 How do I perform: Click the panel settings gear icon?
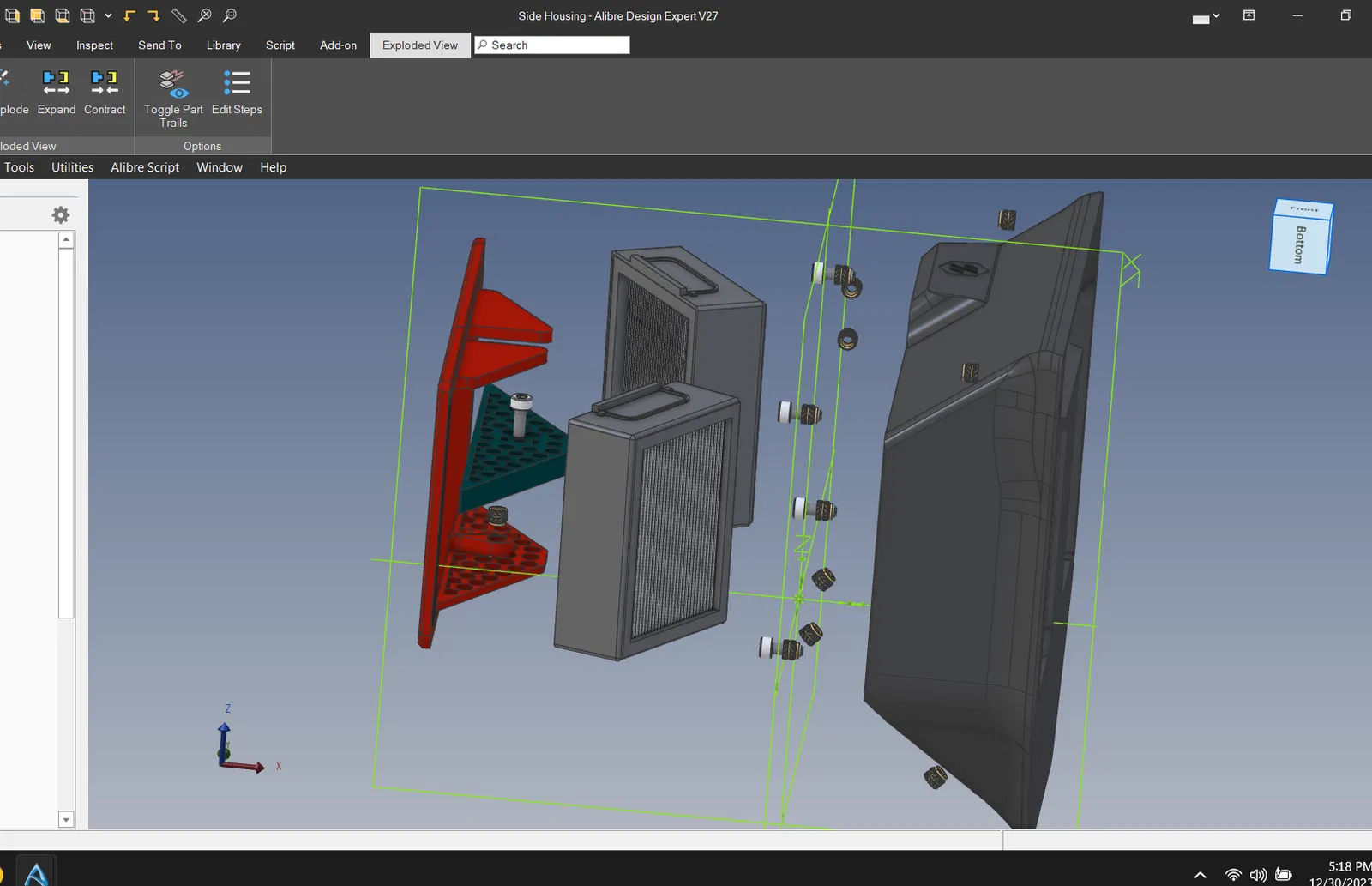pyautogui.click(x=61, y=214)
